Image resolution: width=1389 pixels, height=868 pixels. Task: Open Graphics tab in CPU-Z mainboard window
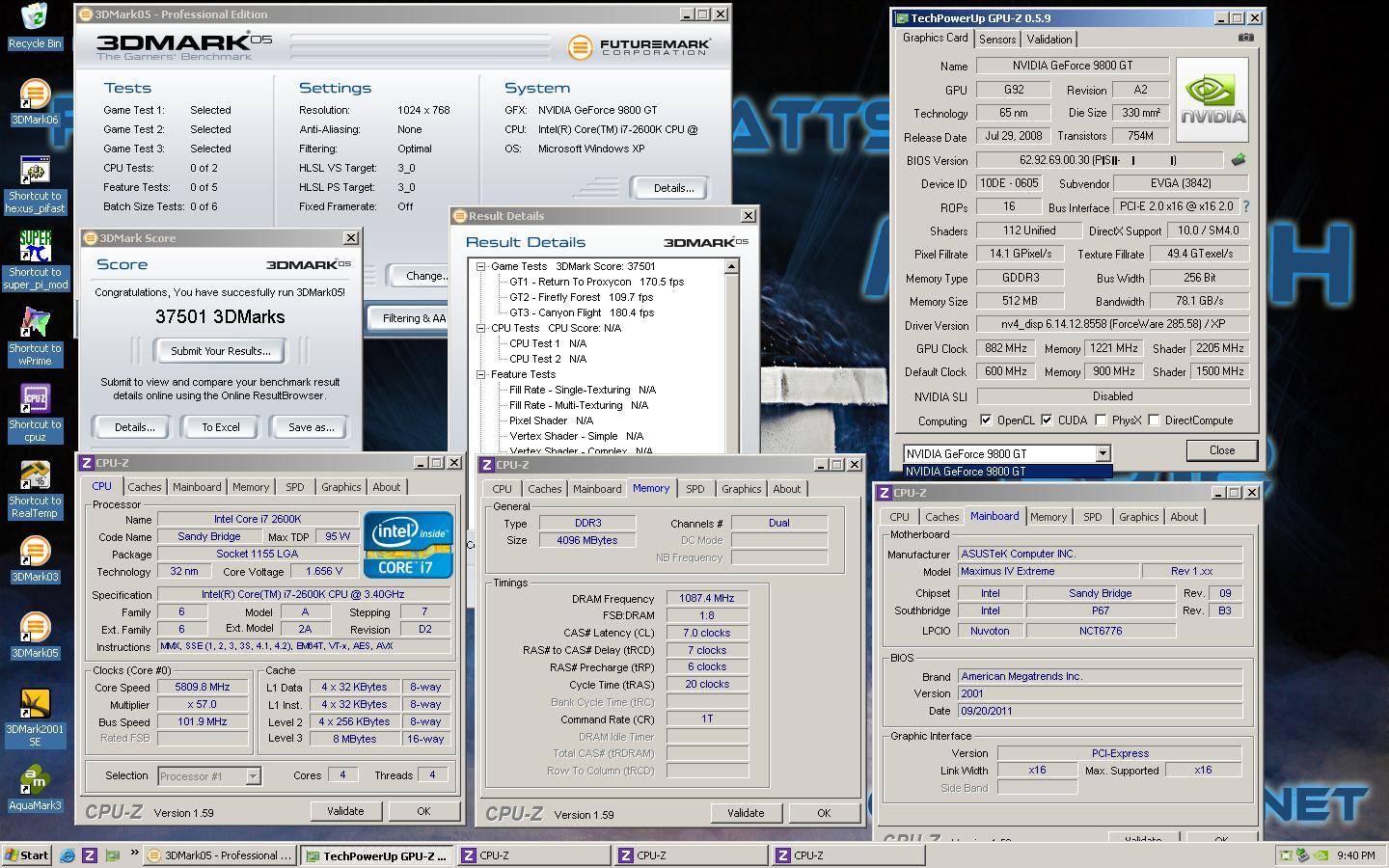[1138, 517]
